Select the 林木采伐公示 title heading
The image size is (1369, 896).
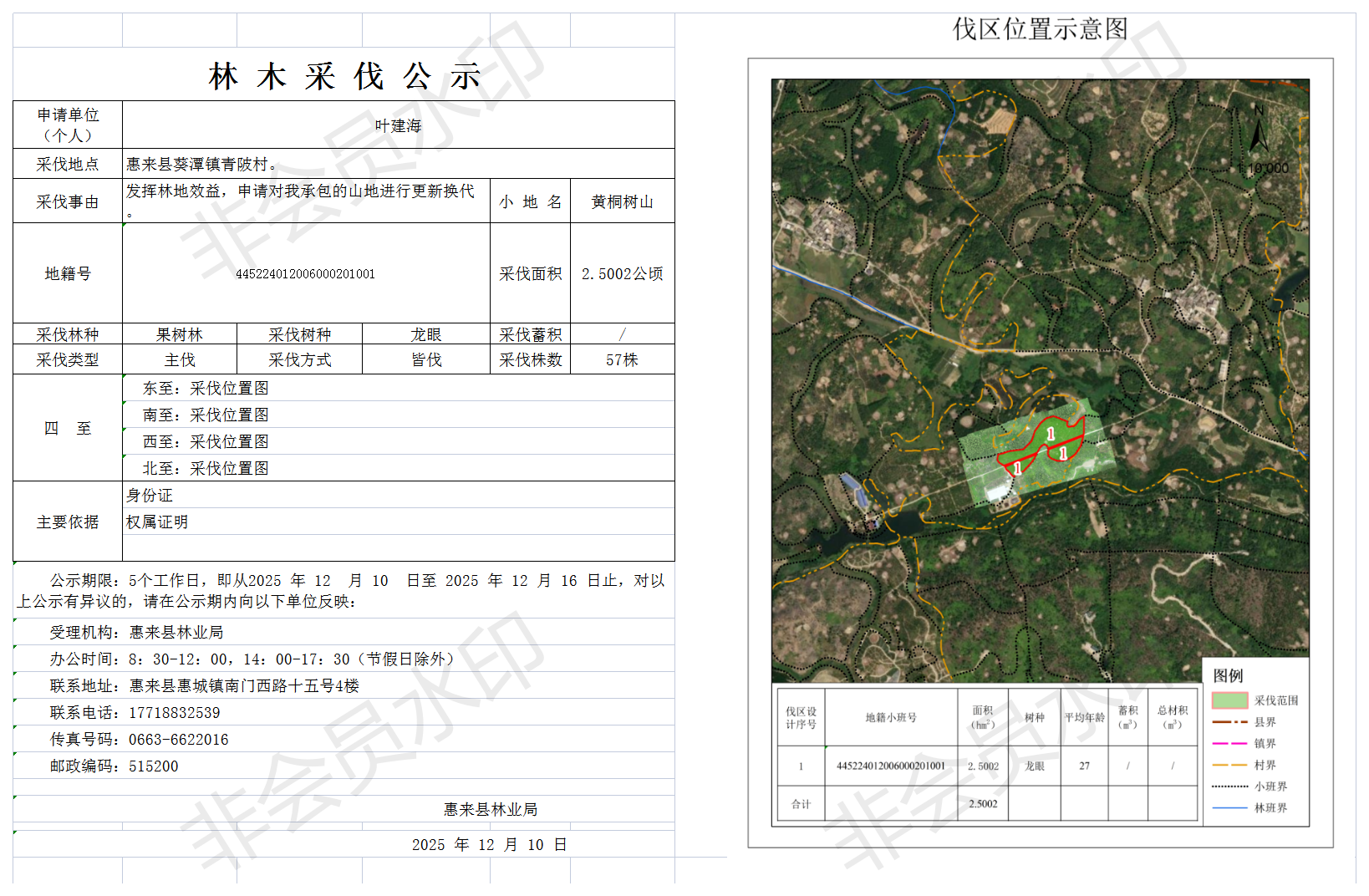pos(344,77)
